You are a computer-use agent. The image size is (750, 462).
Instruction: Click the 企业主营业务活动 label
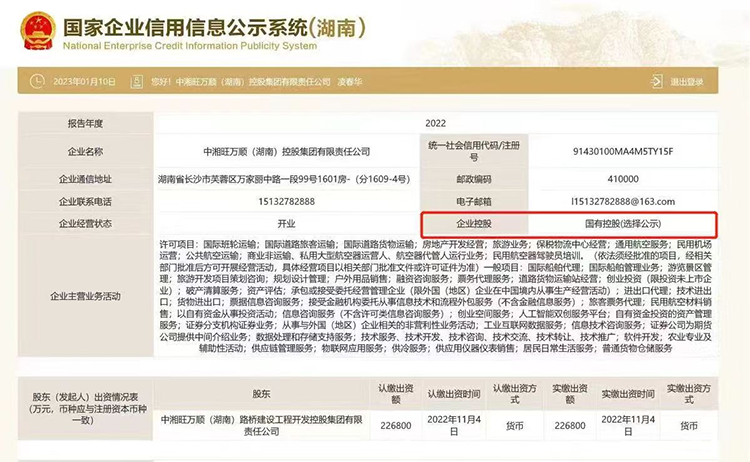(x=85, y=296)
